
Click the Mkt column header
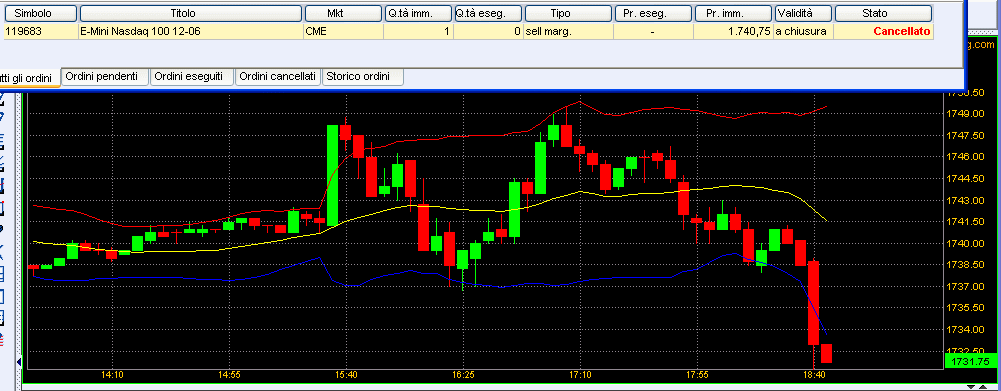point(343,13)
